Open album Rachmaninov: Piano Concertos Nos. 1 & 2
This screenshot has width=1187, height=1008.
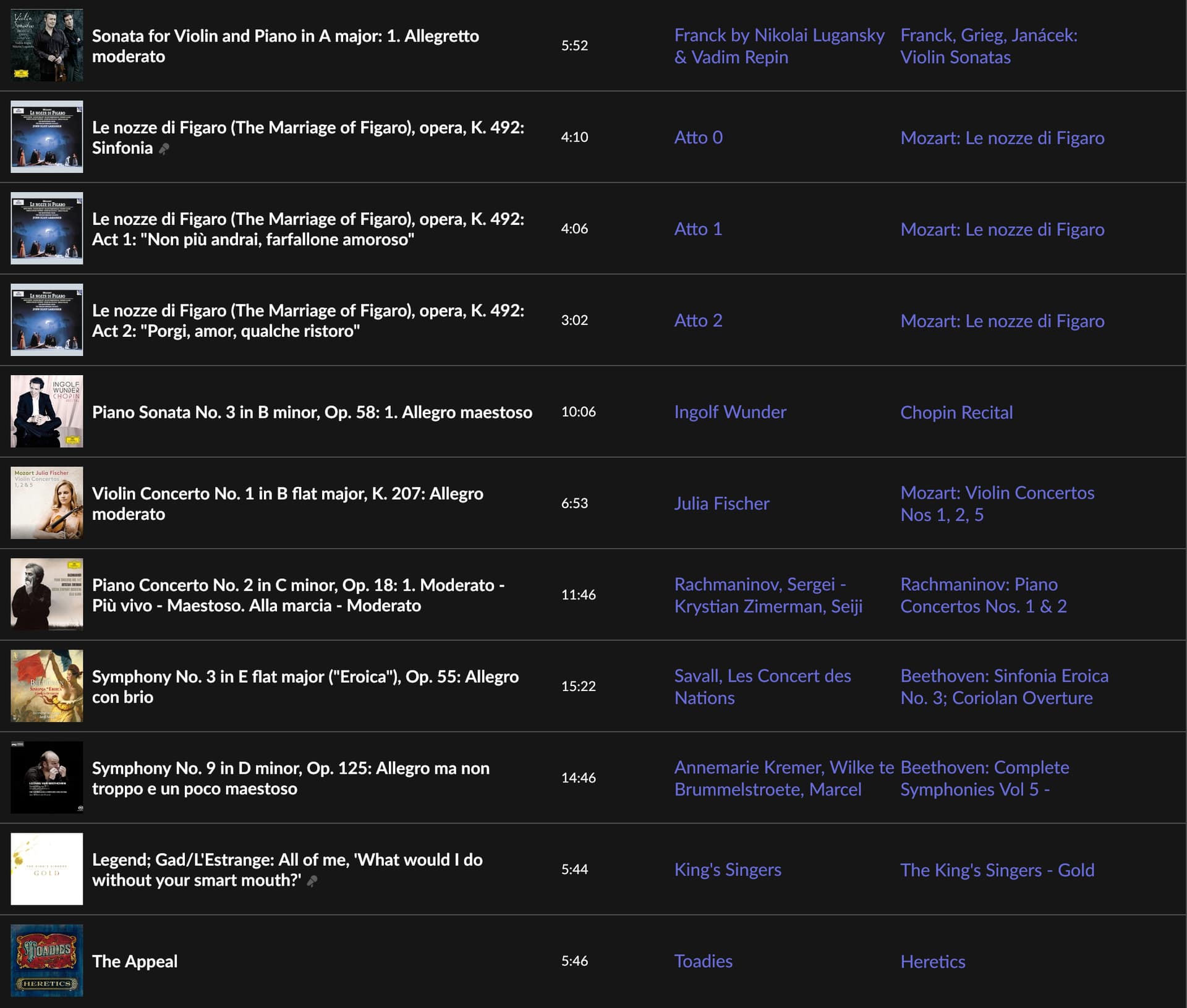(984, 595)
